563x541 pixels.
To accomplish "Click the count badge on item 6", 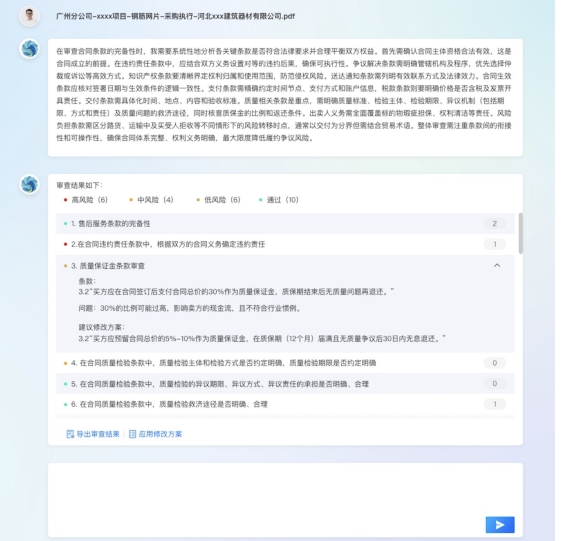I will tap(494, 404).
